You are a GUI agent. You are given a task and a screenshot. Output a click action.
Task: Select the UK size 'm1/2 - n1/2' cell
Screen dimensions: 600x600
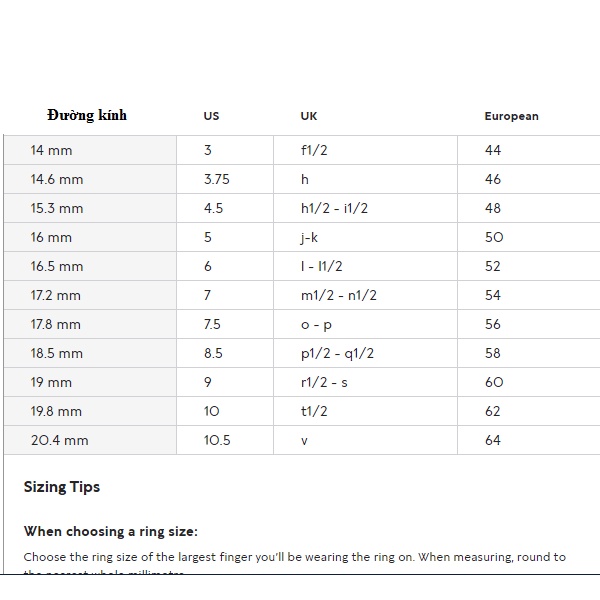(338, 295)
